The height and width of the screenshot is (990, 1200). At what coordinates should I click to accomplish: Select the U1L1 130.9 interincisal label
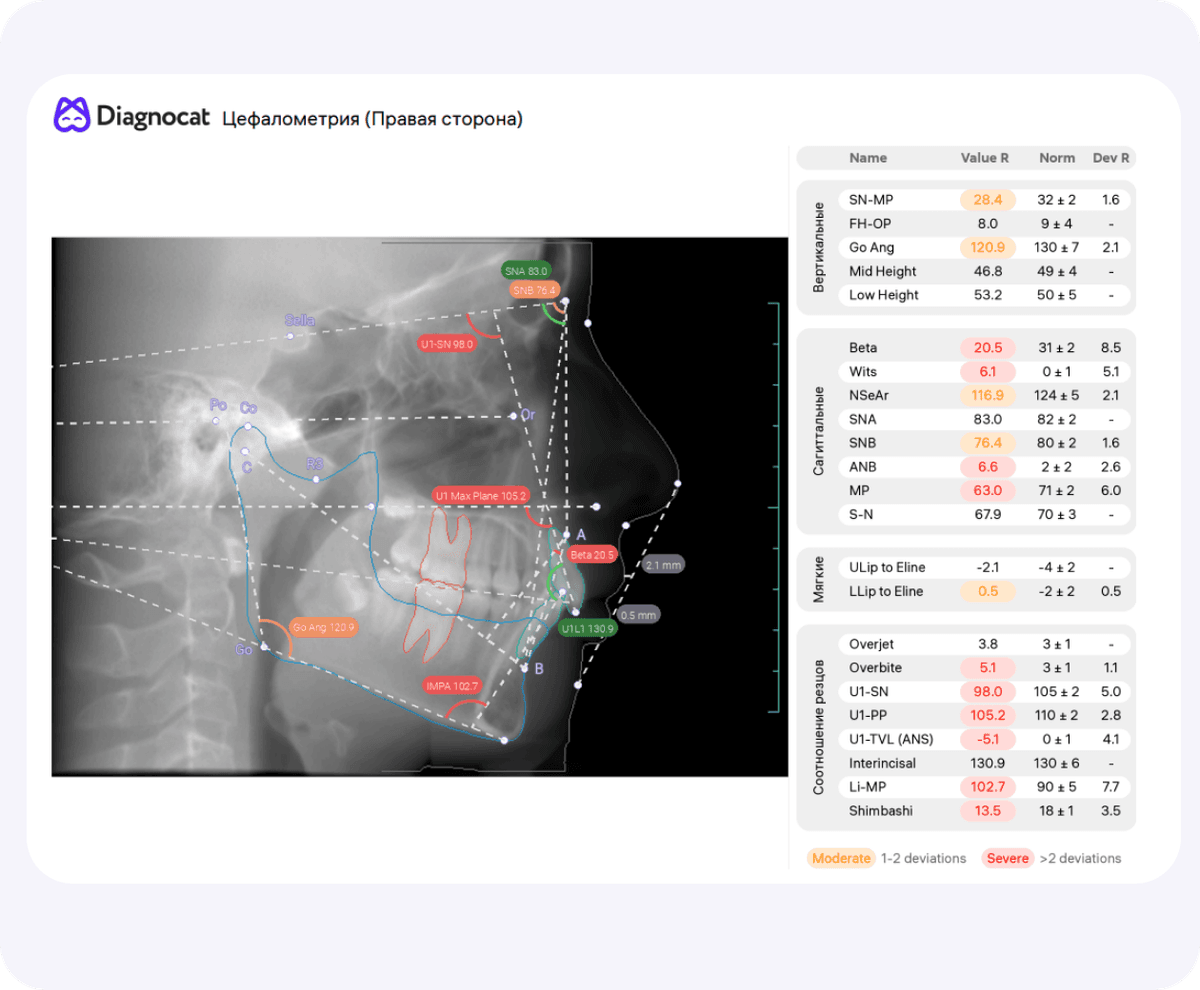point(588,629)
